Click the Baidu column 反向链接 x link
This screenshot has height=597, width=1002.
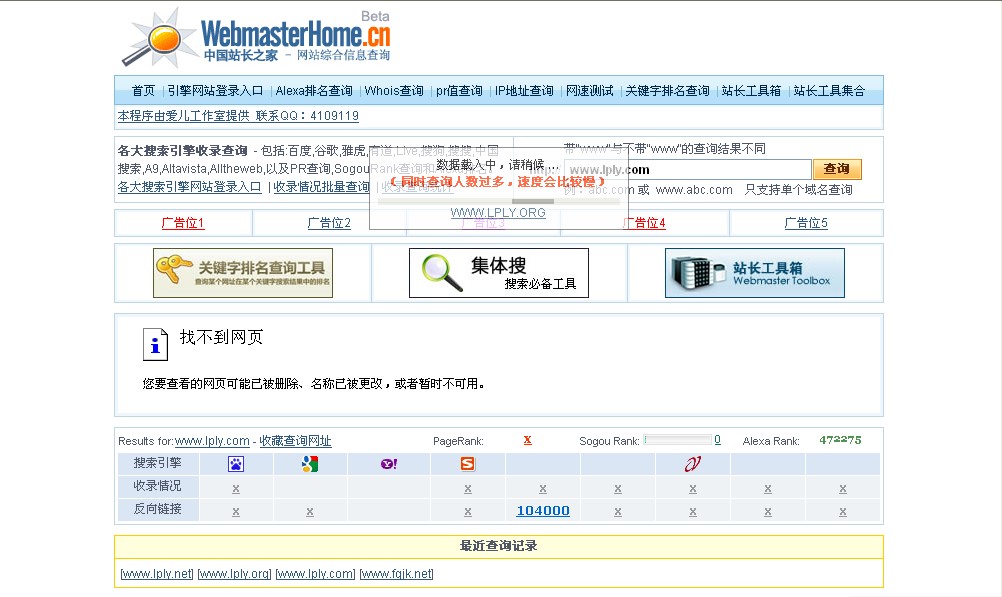tap(236, 512)
